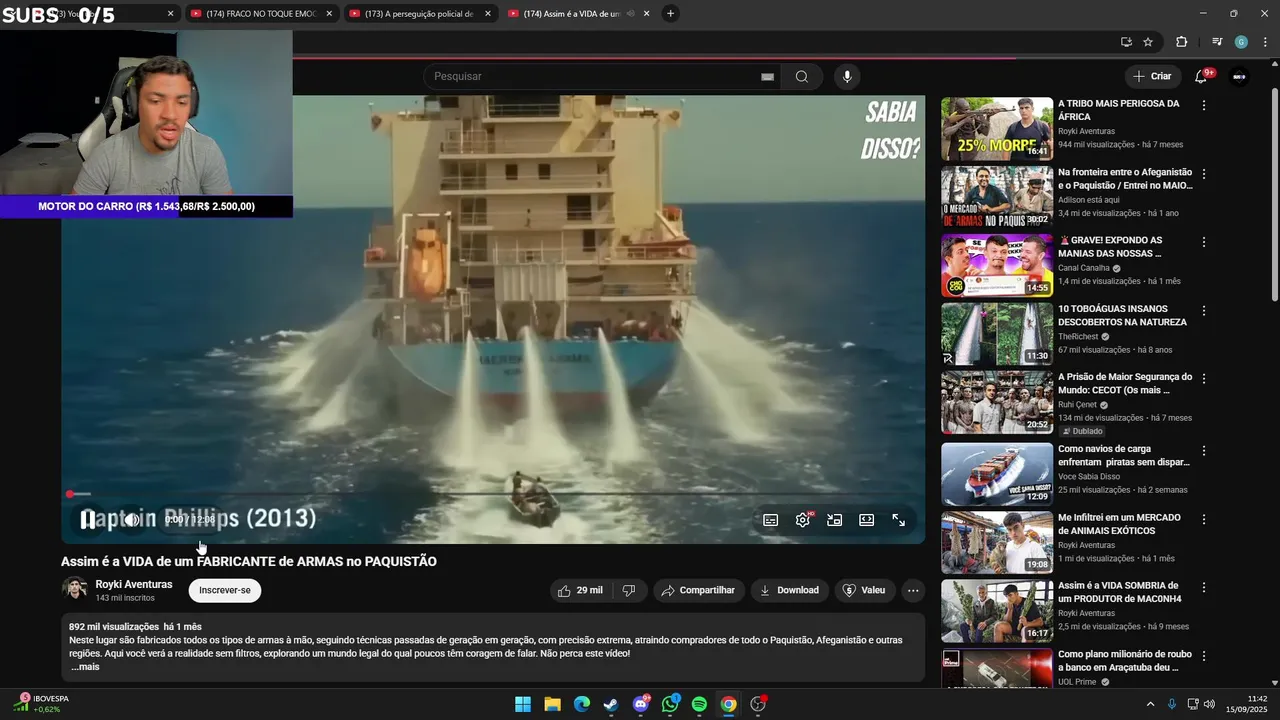
Task: Open the Royki Aventuras channel name link
Action: [134, 584]
